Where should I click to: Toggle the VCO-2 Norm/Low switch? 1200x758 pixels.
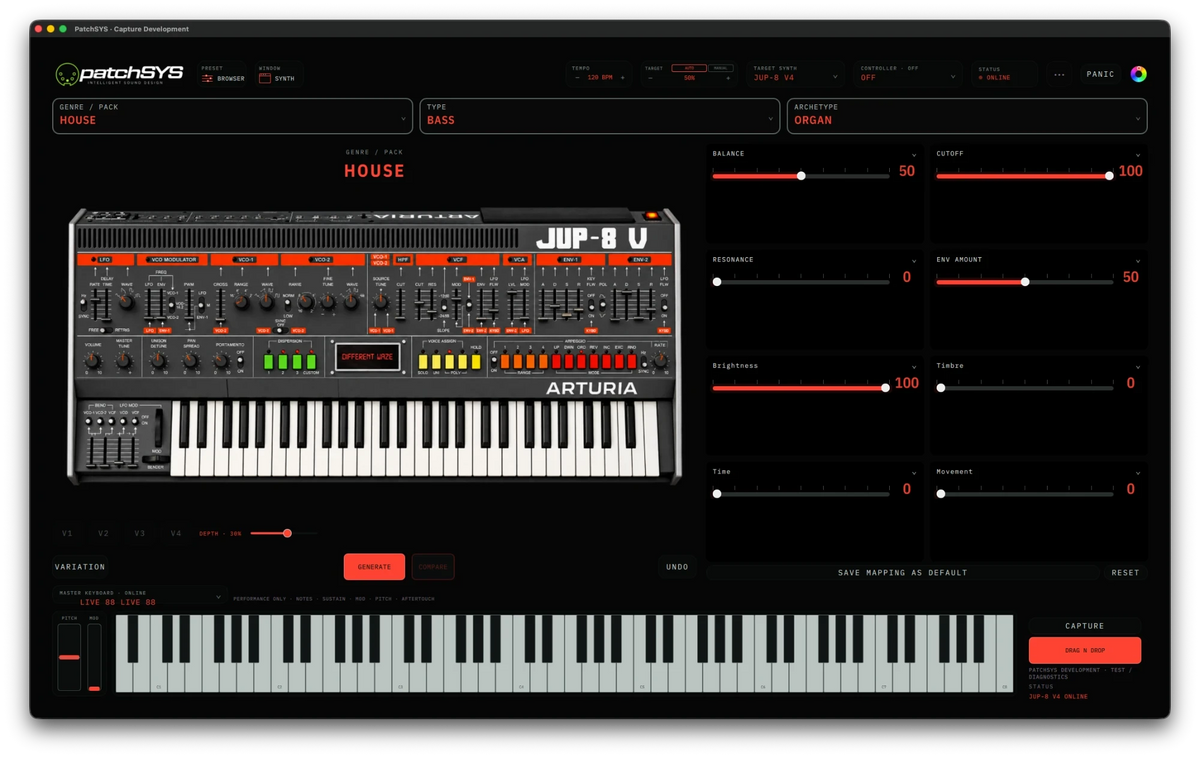pyautogui.click(x=287, y=303)
